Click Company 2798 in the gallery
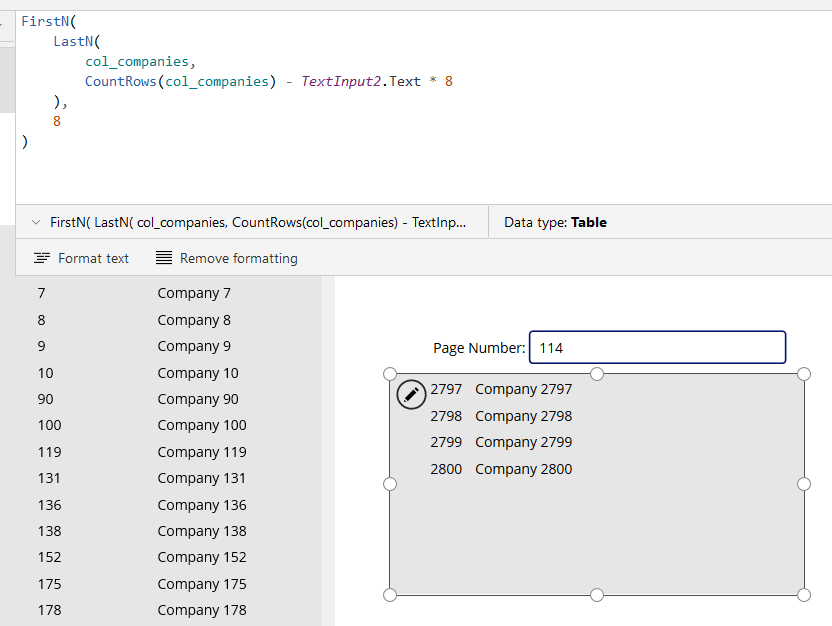This screenshot has height=626, width=832. coord(523,416)
